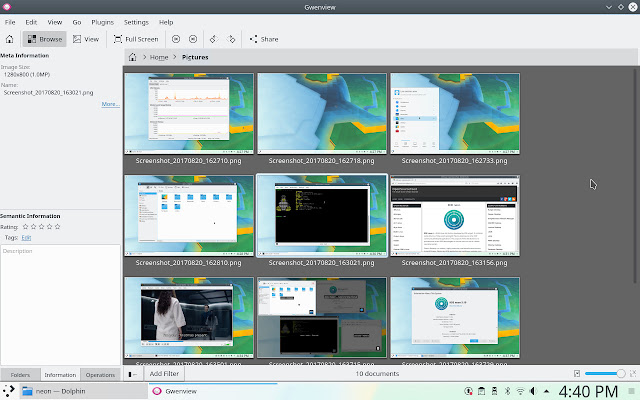640x400 pixels.
Task: Switch to View mode
Action: point(86,39)
